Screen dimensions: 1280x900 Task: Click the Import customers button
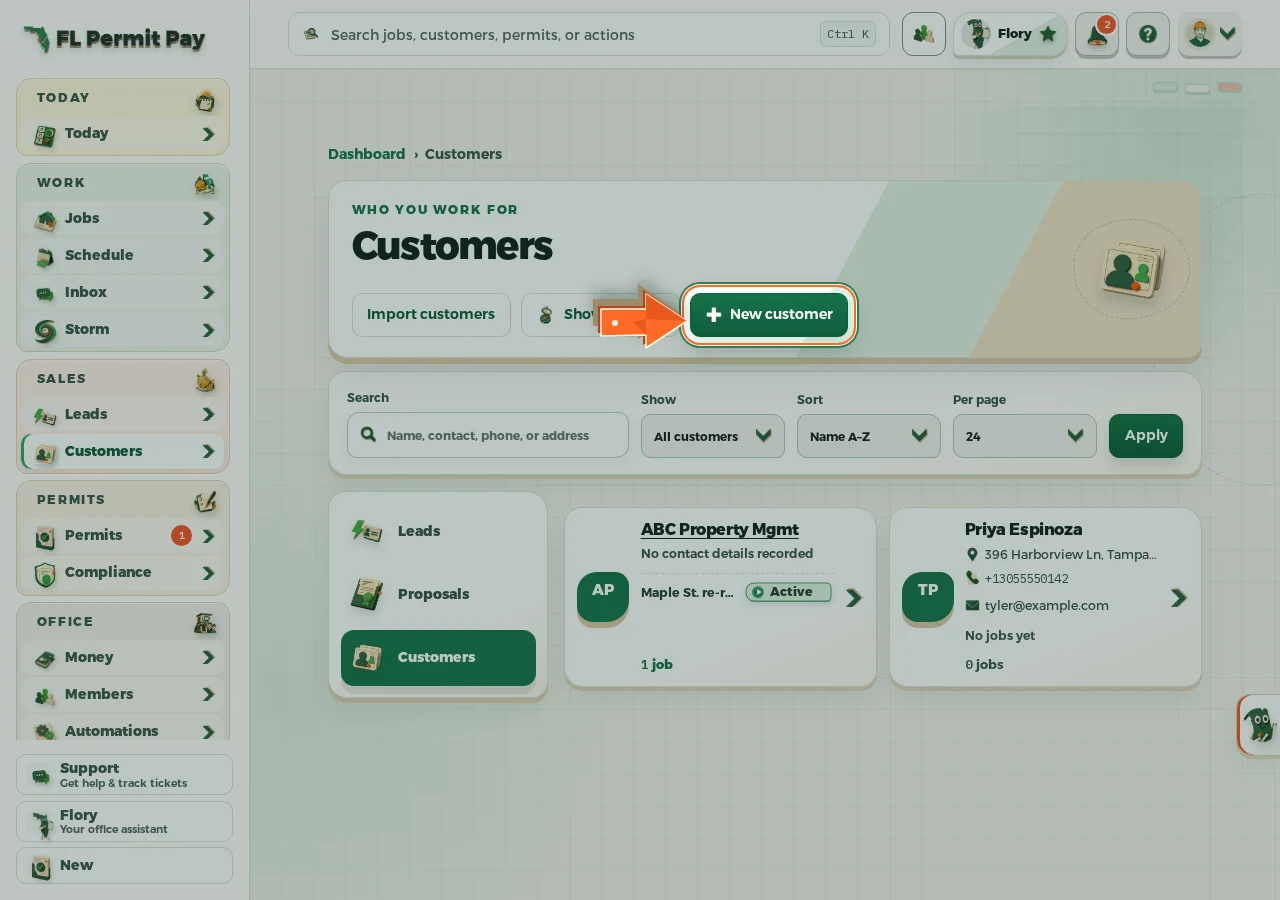pos(431,314)
